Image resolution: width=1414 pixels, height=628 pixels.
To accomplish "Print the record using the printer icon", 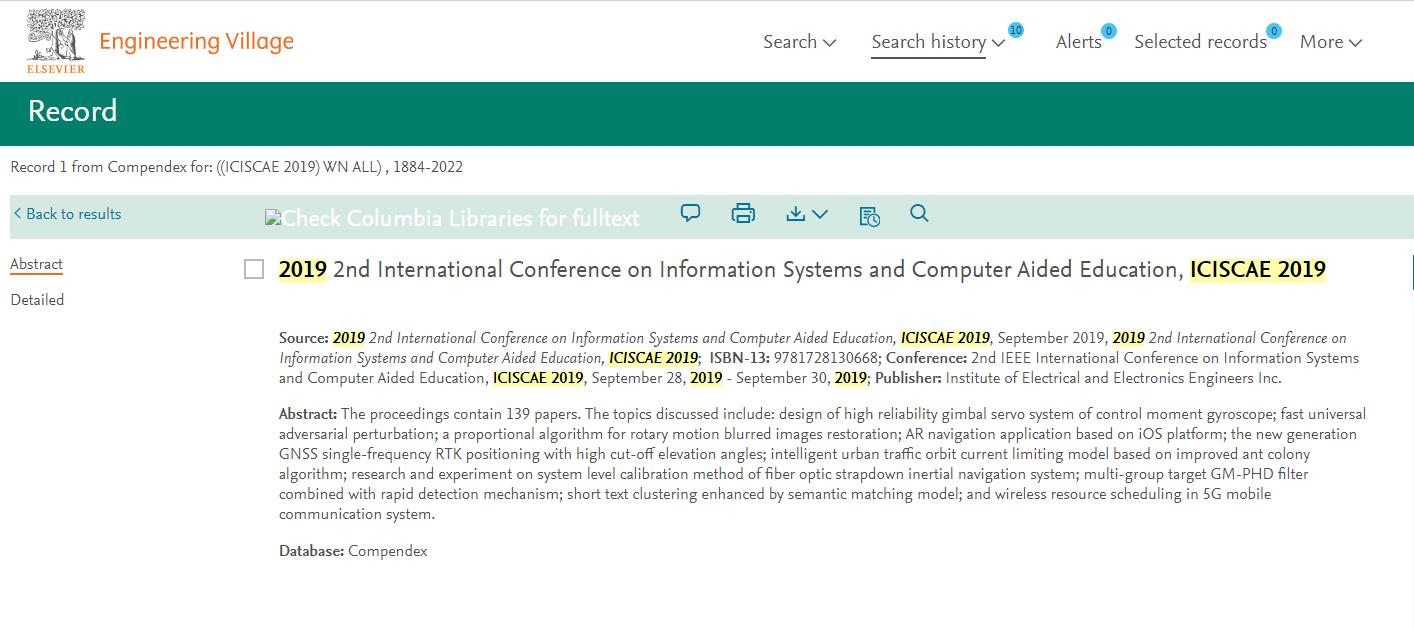I will coord(743,213).
